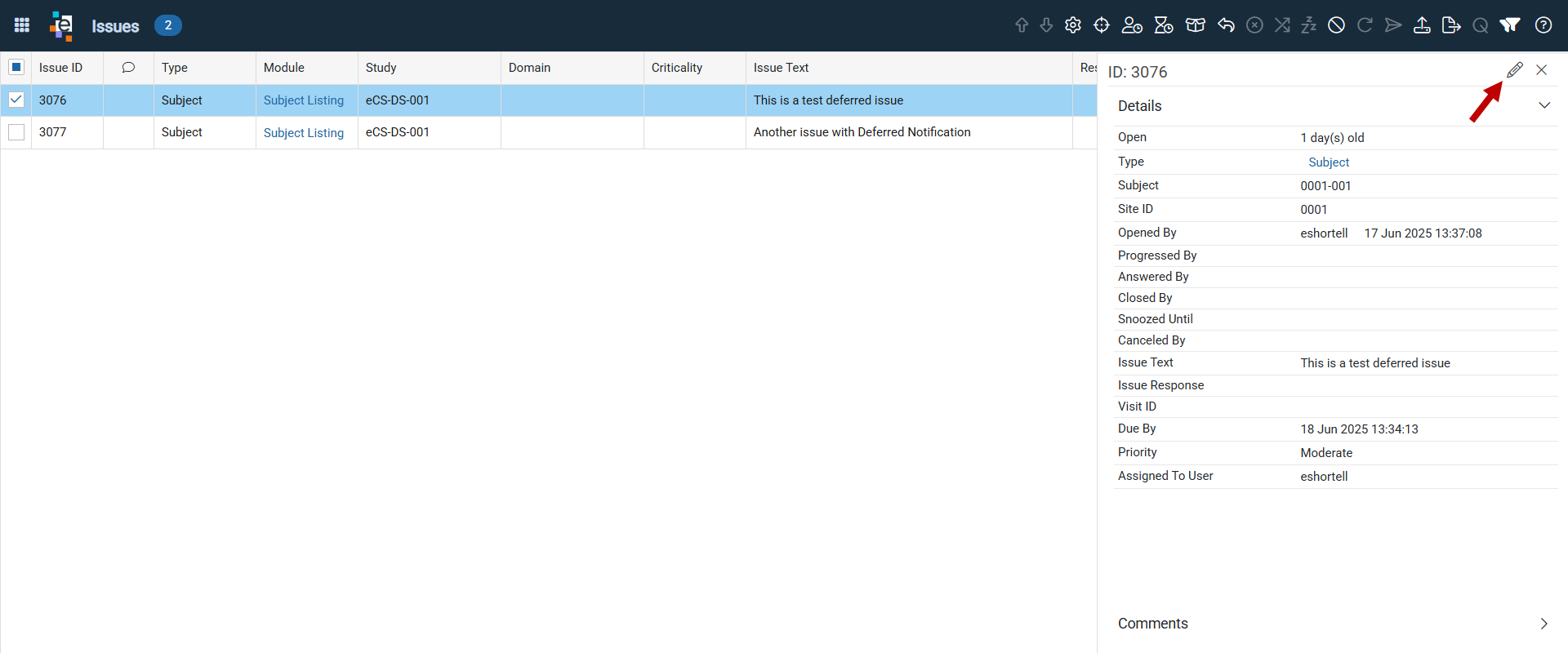Sort by the Criticality column header

676,68
